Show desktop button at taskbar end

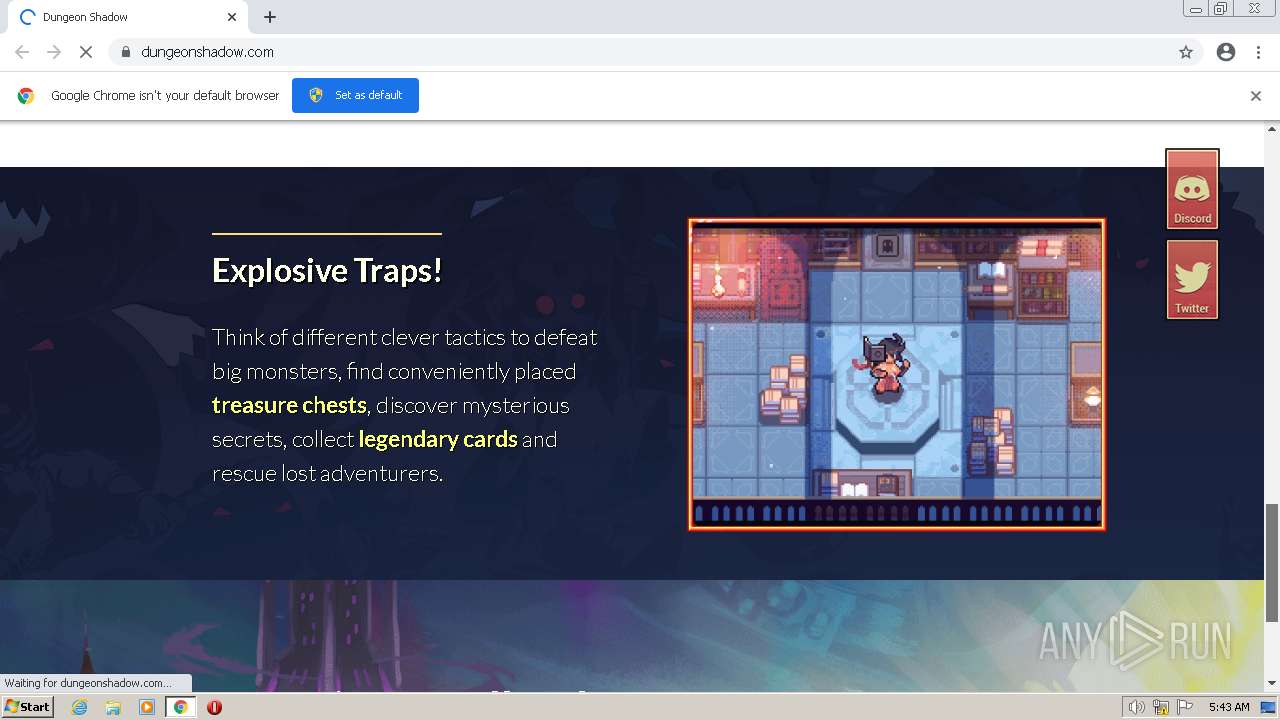tap(1269, 707)
